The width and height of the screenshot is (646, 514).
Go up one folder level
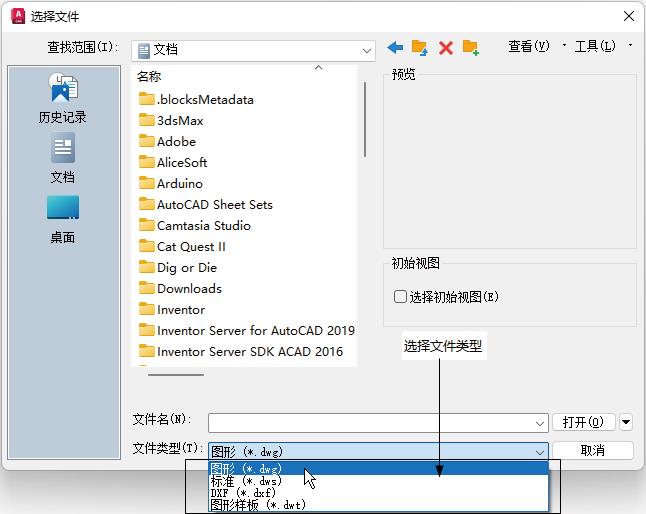pyautogui.click(x=420, y=47)
